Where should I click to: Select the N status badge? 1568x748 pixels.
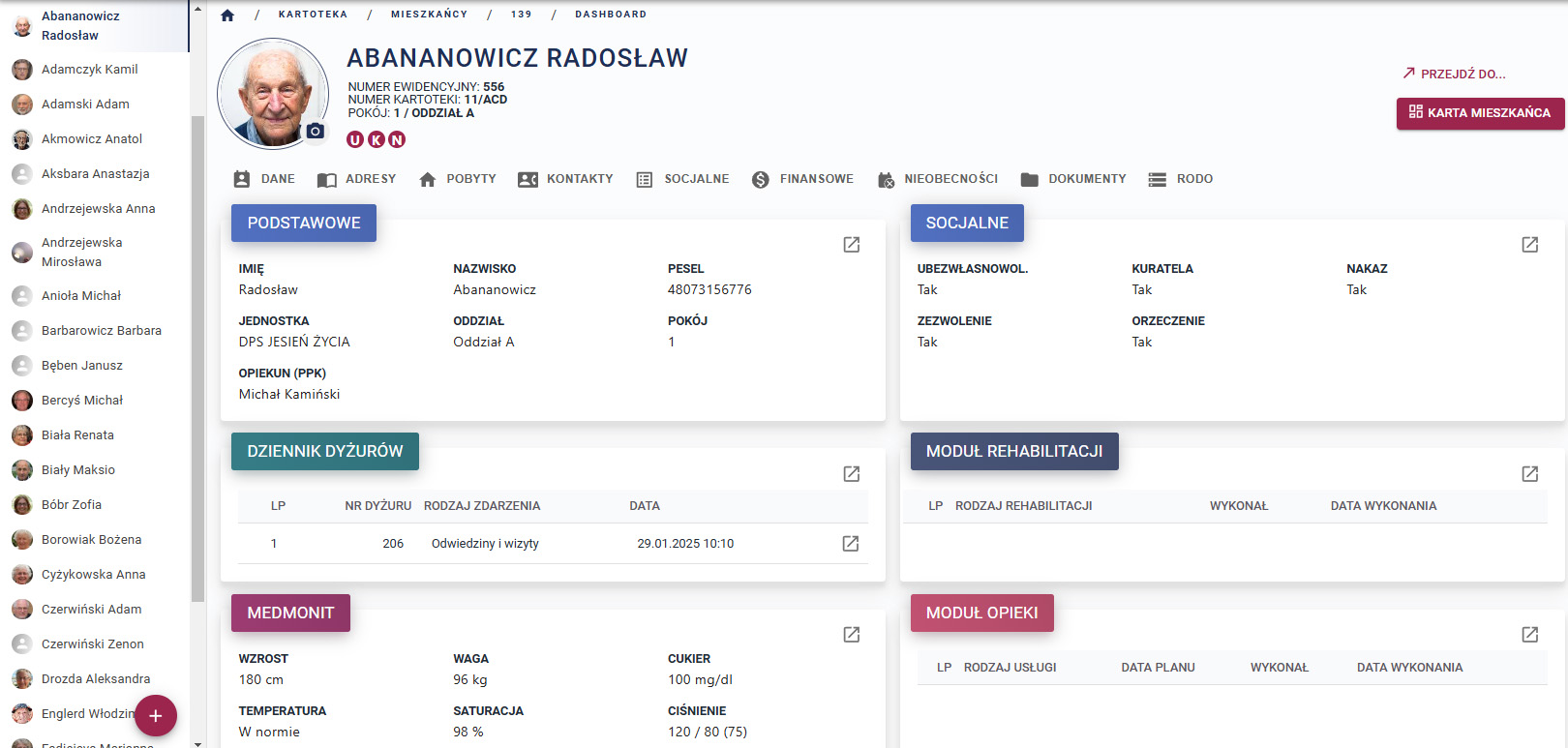tap(397, 139)
